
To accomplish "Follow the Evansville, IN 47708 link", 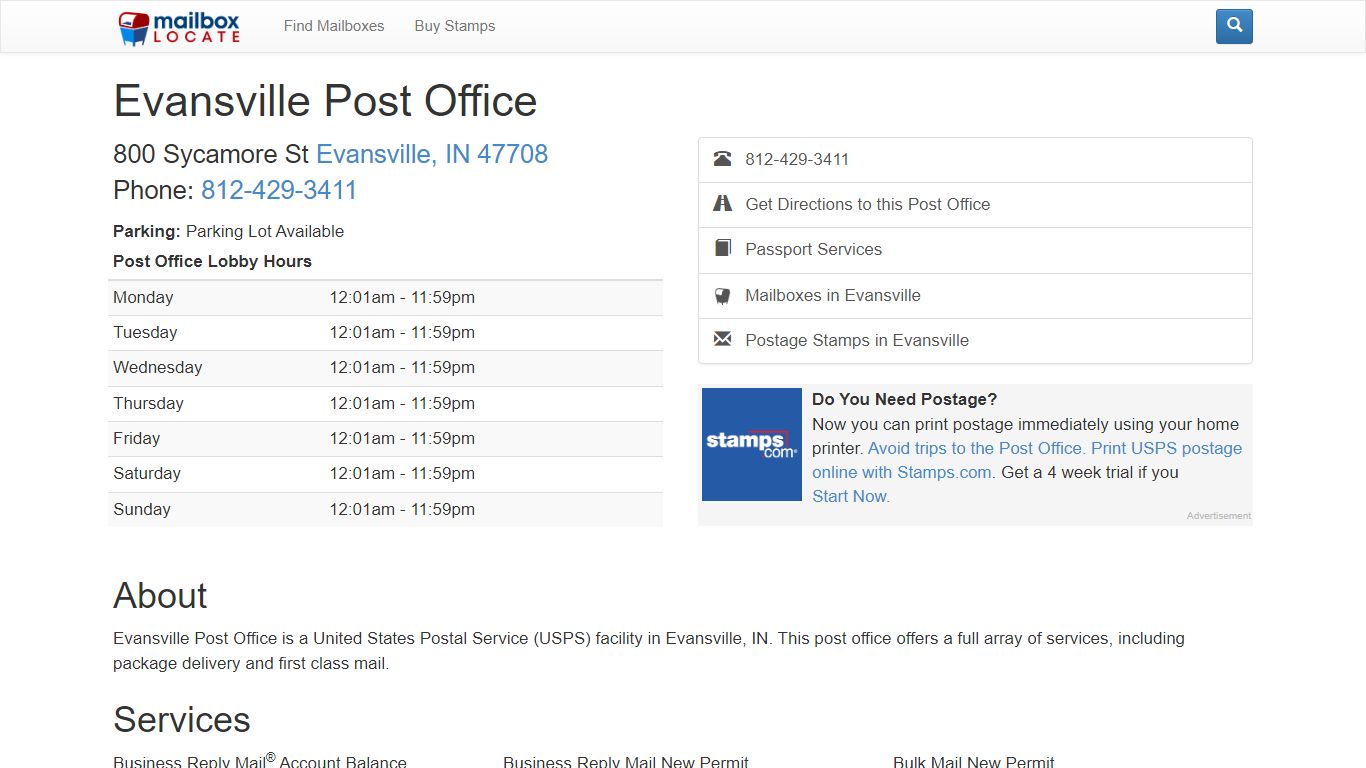I will [x=432, y=154].
